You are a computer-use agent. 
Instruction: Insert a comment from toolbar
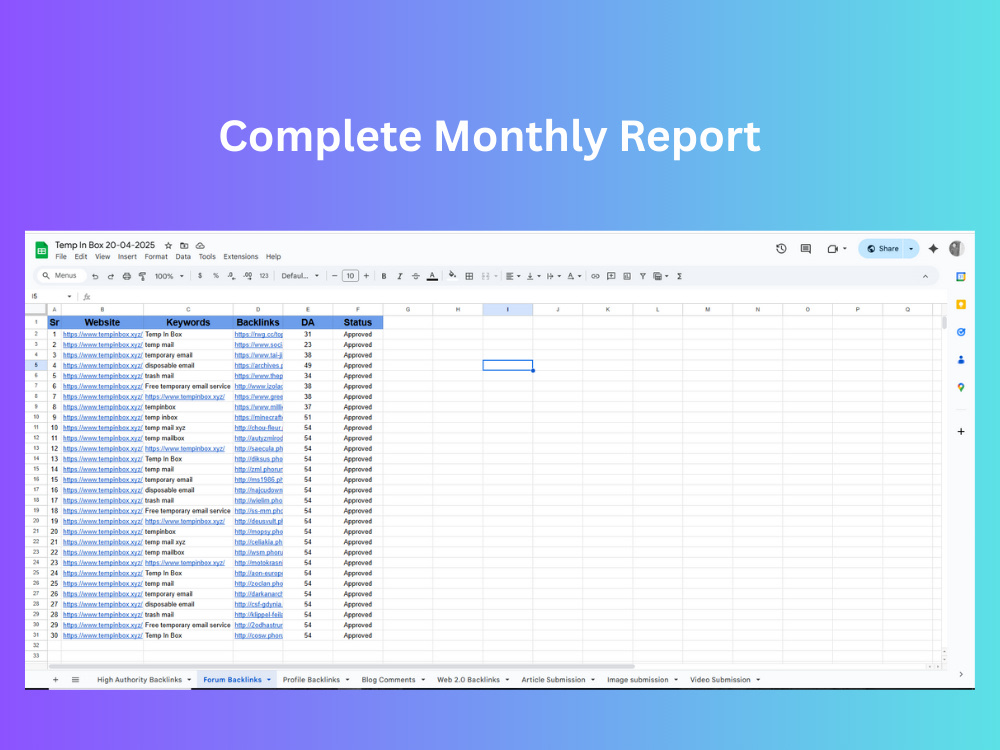(611, 276)
